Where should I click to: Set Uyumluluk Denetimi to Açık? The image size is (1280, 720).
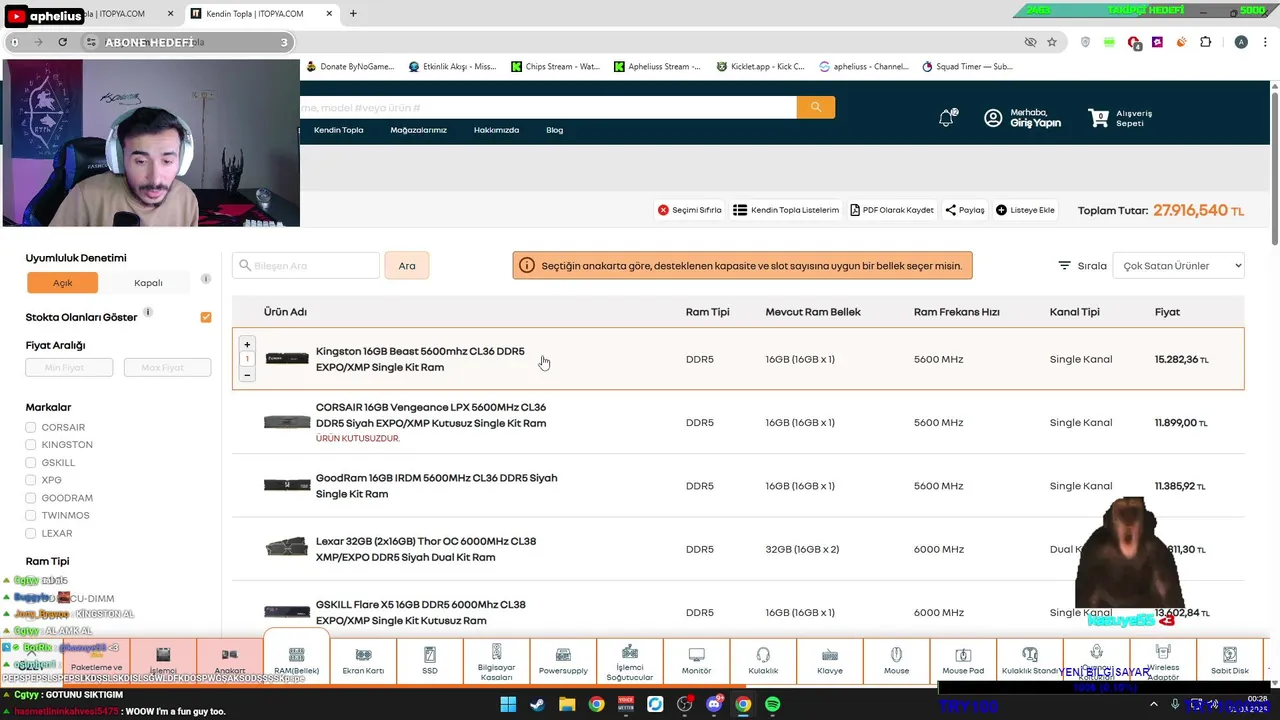(x=63, y=283)
